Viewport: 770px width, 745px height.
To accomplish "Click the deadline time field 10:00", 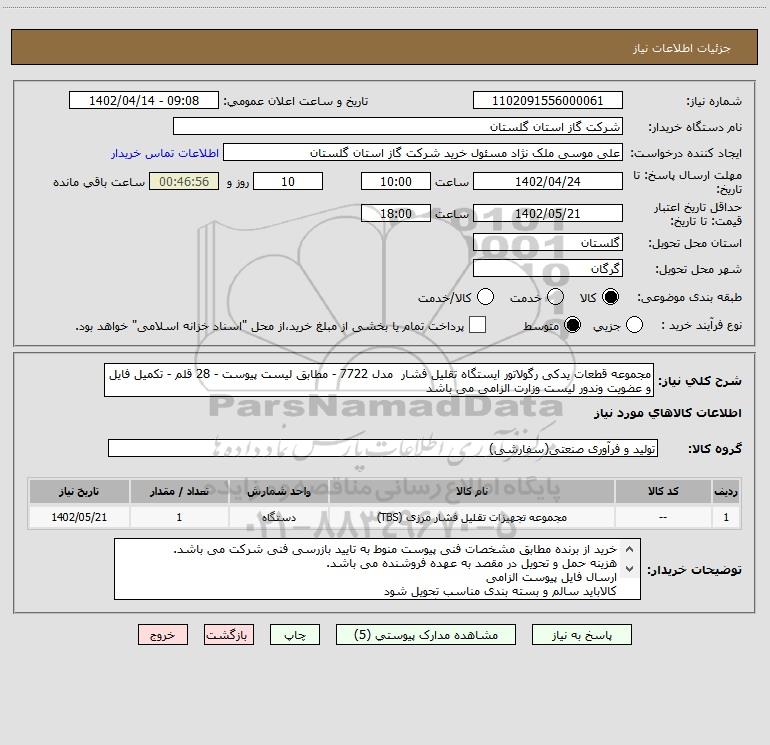I will pyautogui.click(x=396, y=181).
